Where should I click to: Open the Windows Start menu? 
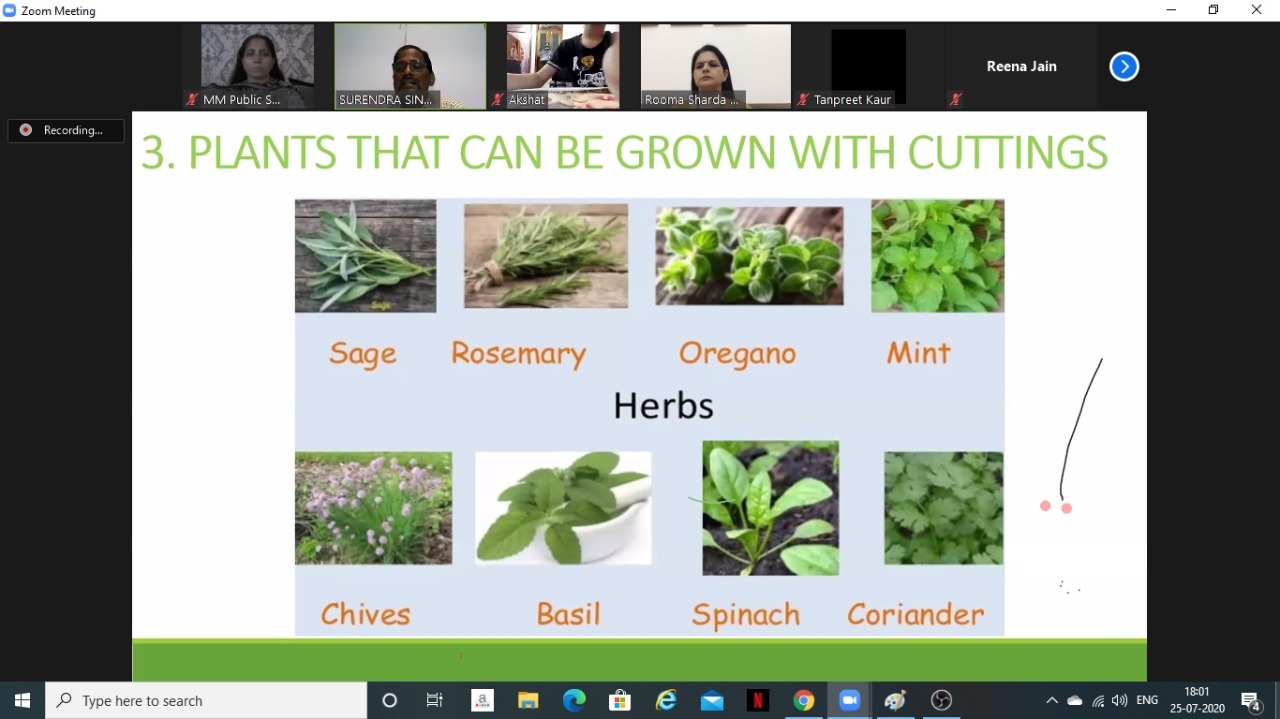click(x=22, y=701)
